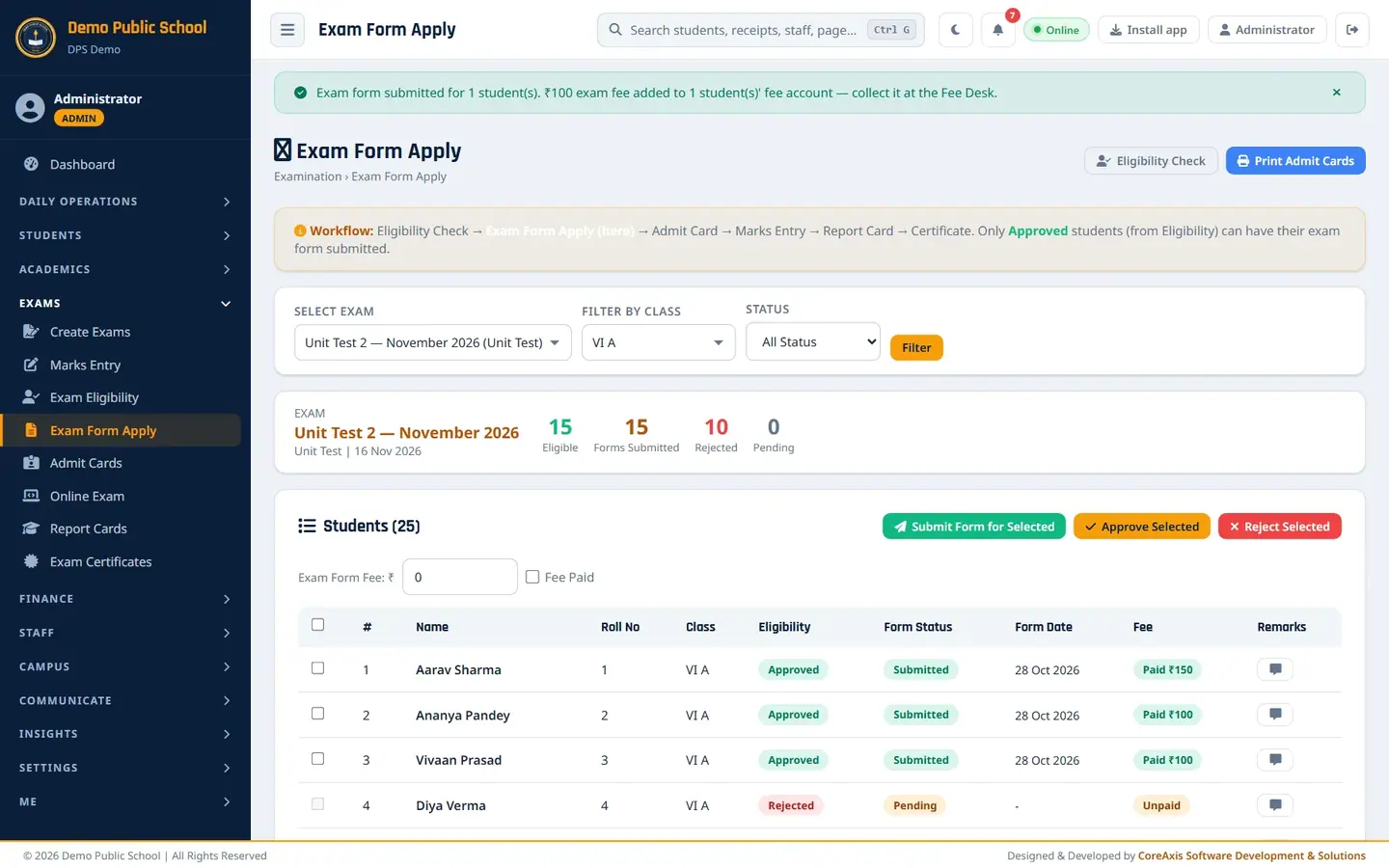This screenshot has height=868, width=1389.
Task: Click the Install app button
Action: [1149, 30]
